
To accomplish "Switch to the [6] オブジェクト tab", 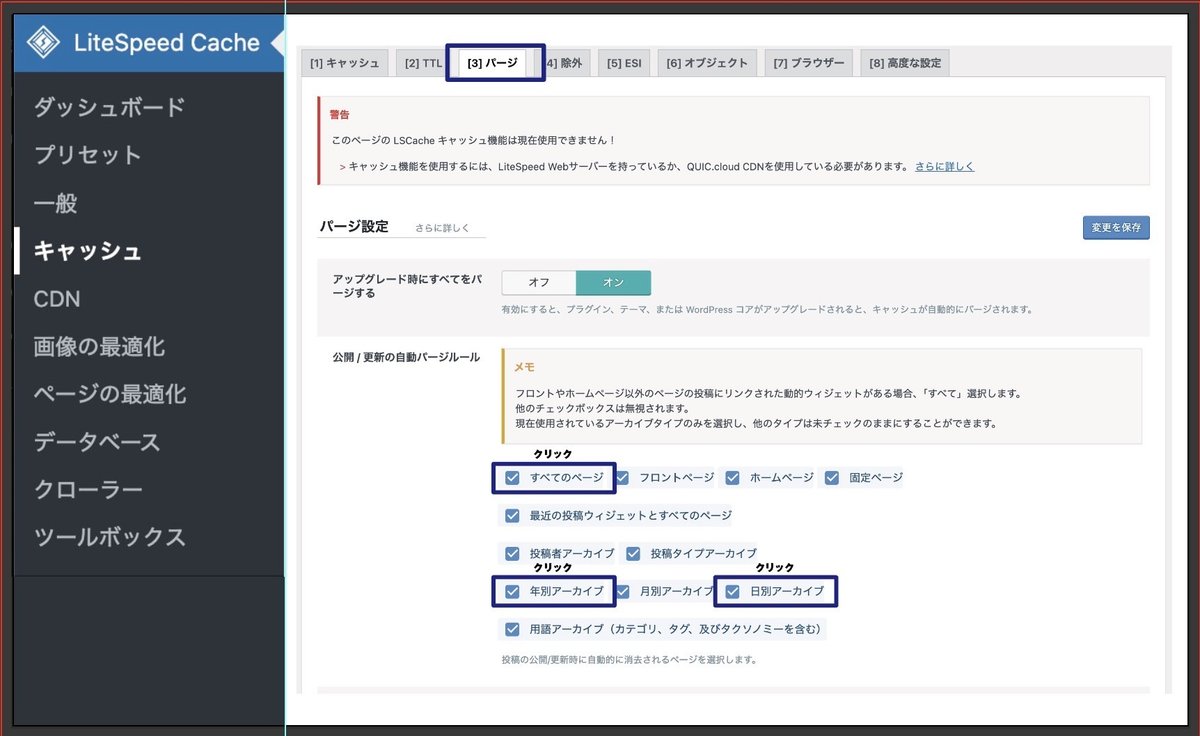I will 707,63.
